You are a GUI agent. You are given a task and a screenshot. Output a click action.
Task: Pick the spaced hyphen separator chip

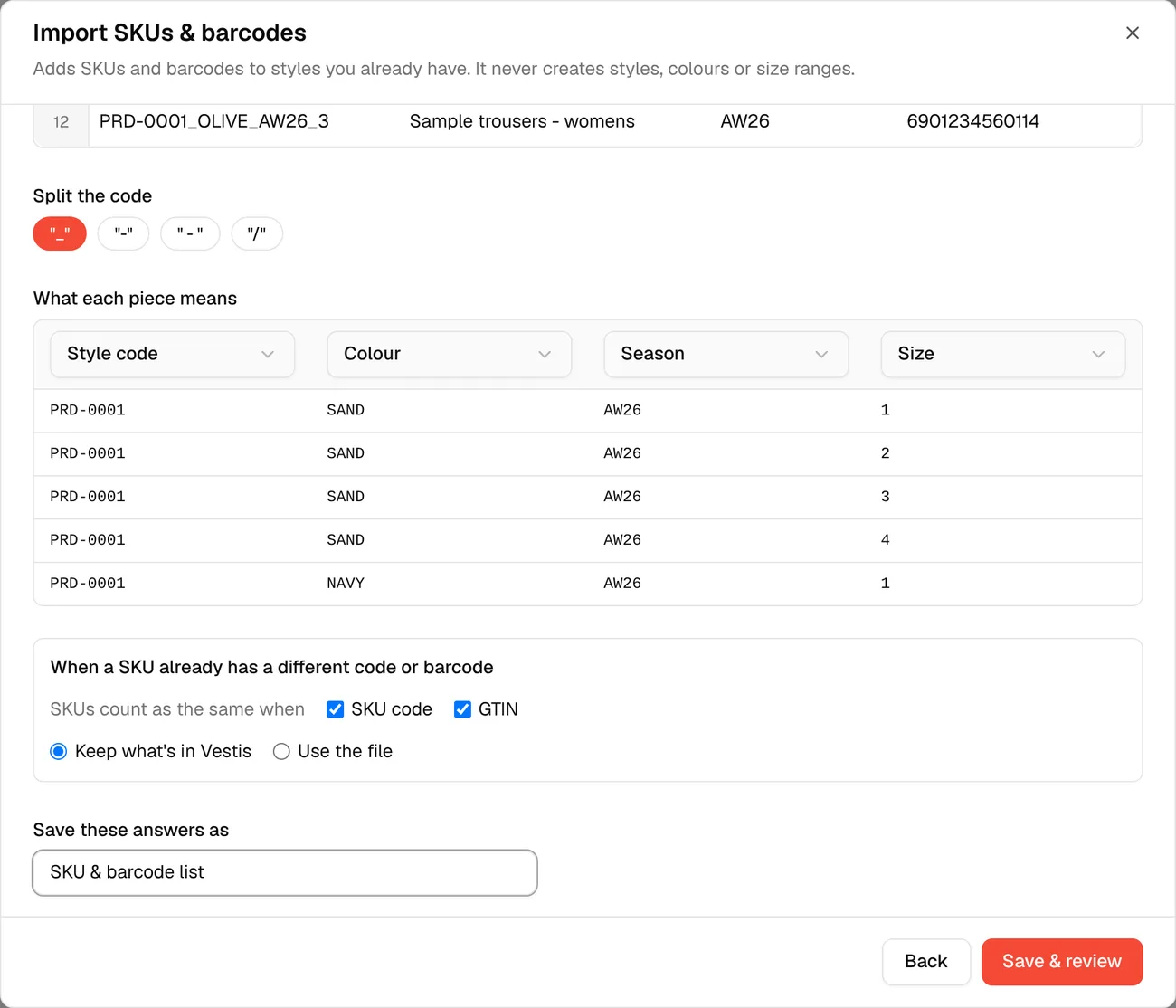tap(190, 233)
